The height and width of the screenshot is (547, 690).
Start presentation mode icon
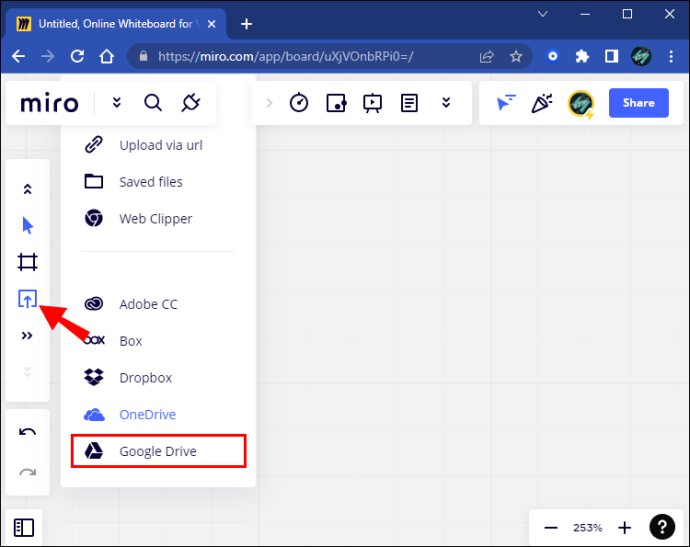(372, 103)
